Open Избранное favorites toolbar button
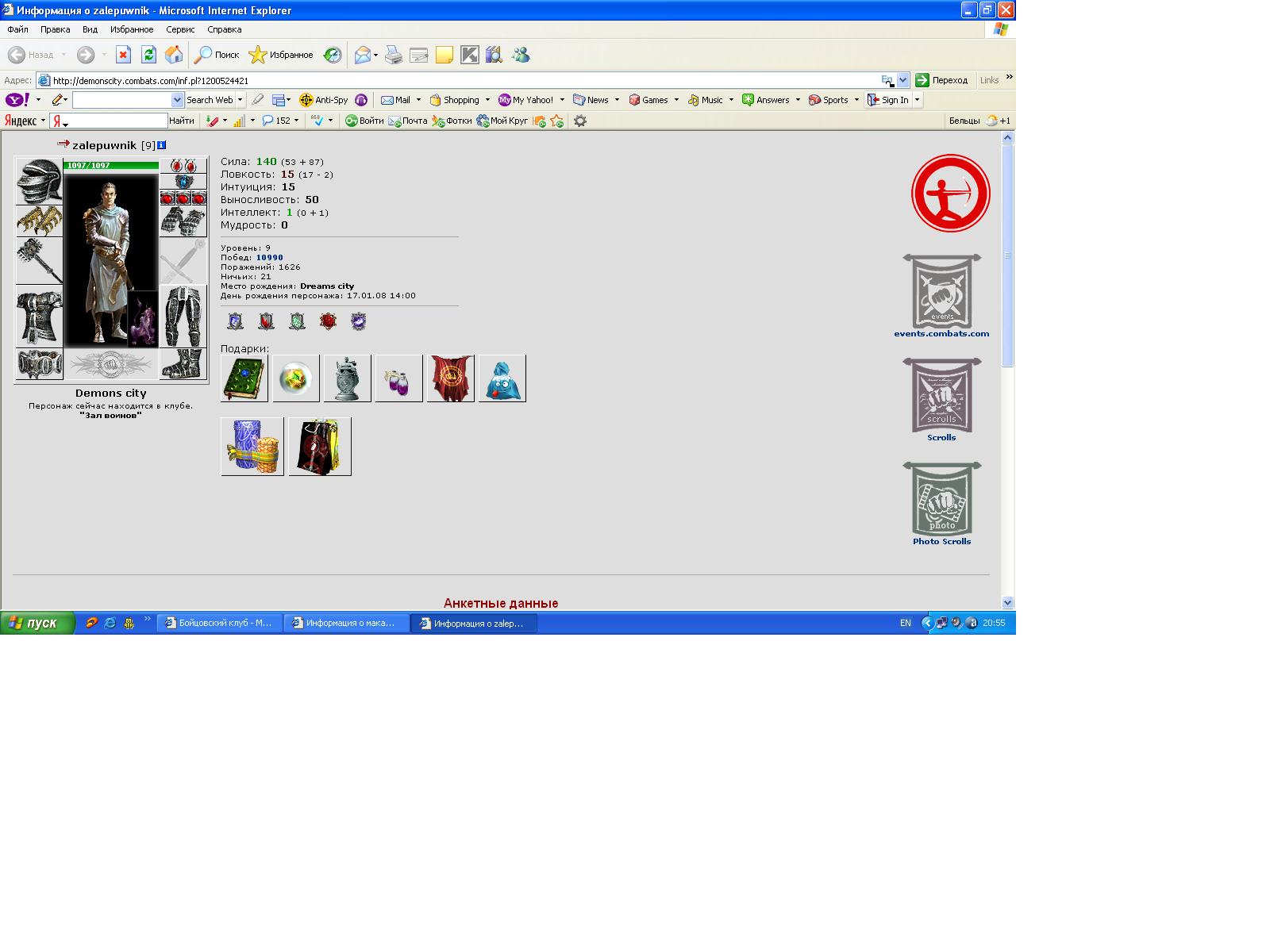Screen dimensions: 1270x952 tap(281, 55)
